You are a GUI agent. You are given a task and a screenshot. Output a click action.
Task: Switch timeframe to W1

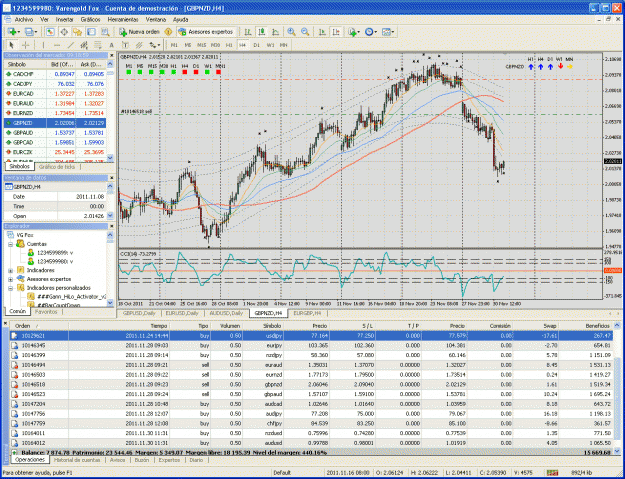(x=270, y=45)
